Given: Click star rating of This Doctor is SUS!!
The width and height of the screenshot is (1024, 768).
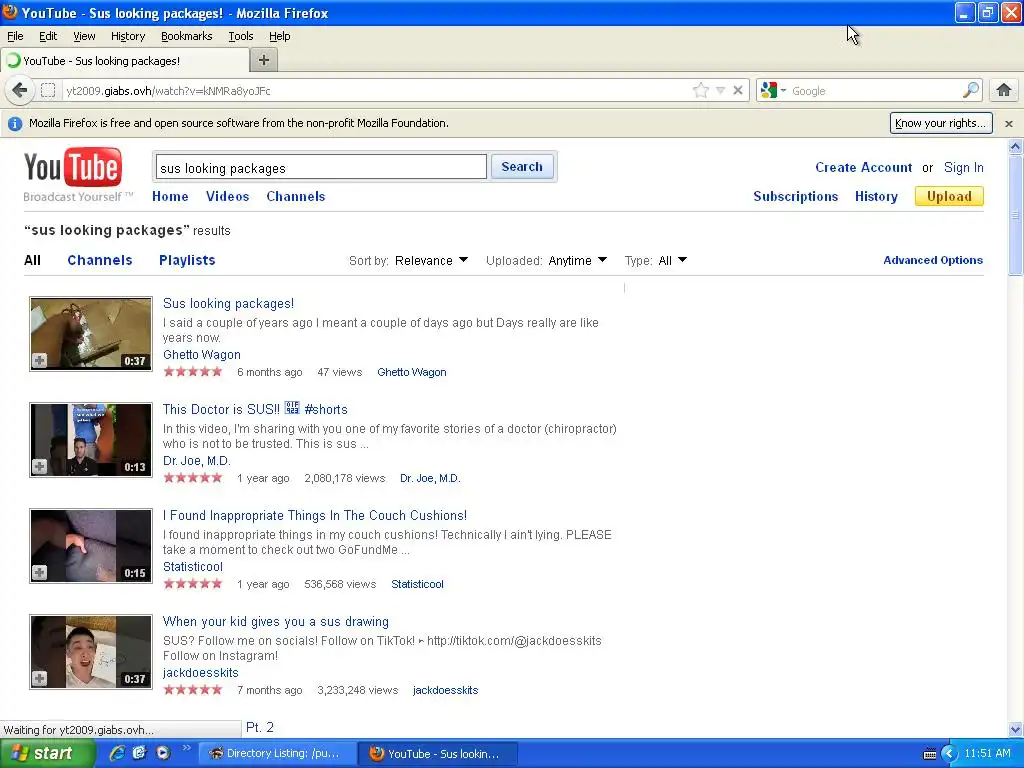Looking at the screenshot, I should 193,477.
